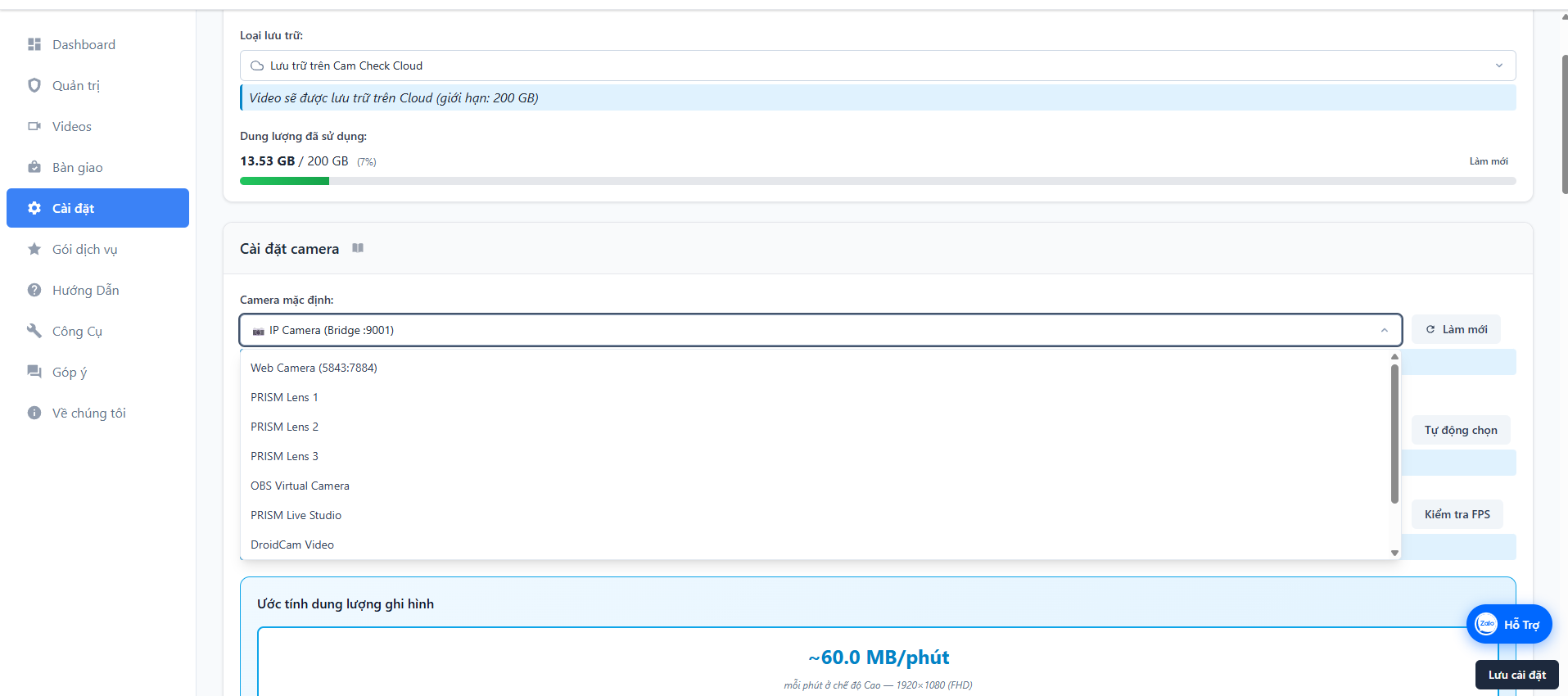Click the Lưu cài đặt button
This screenshot has height=696, width=1568.
click(x=1517, y=675)
